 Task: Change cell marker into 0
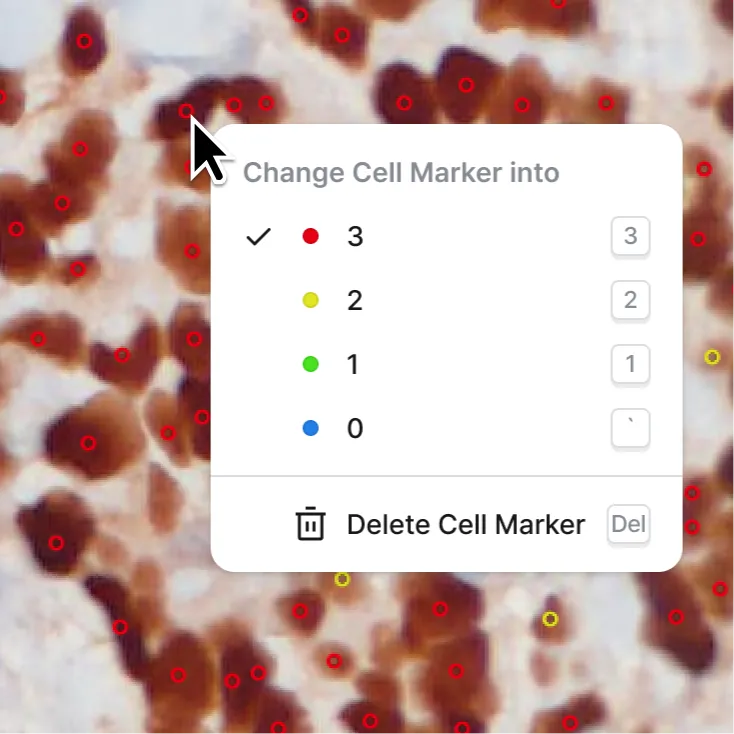pos(447,428)
